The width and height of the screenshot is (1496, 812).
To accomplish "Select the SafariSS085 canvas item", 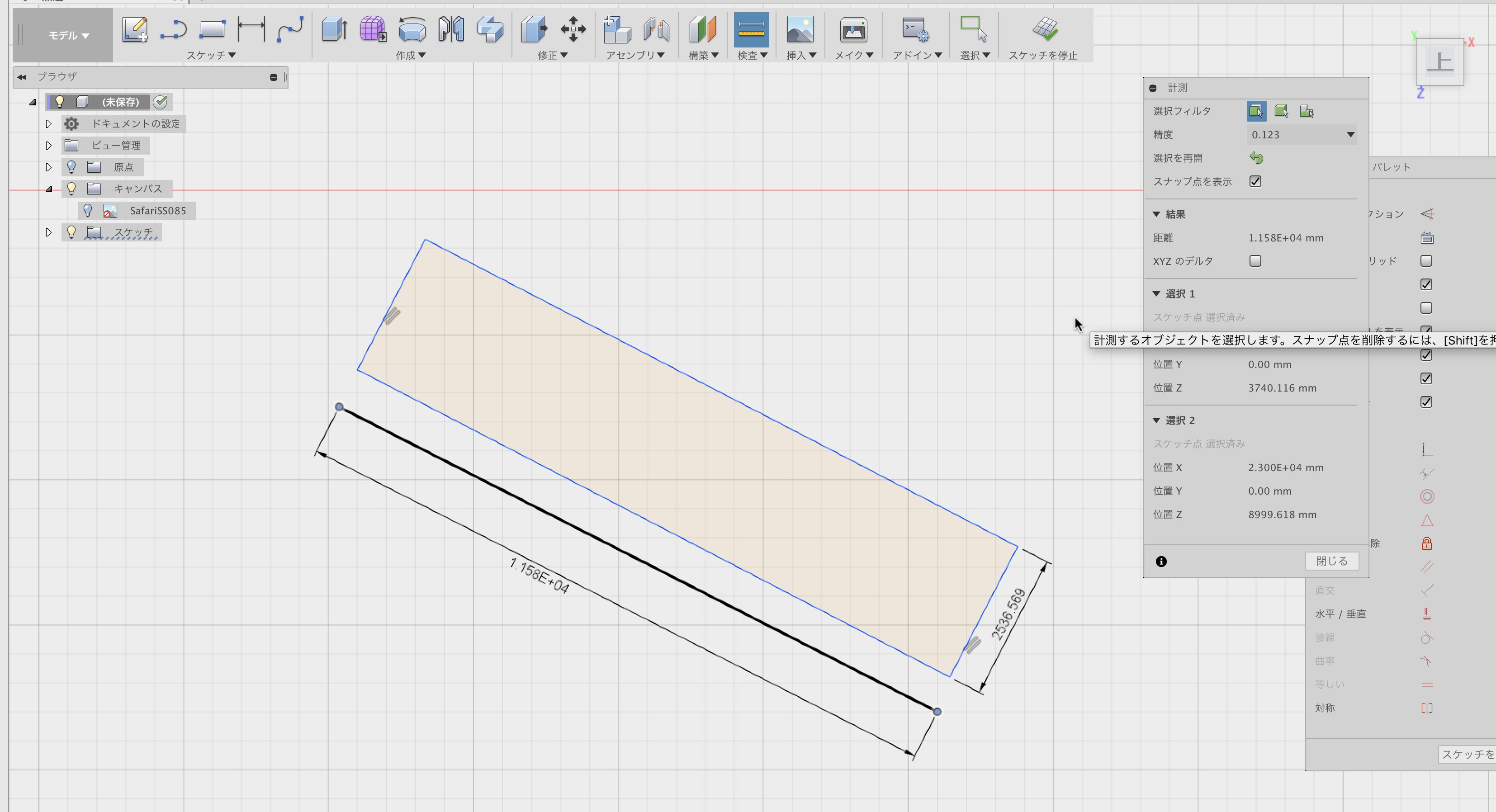I will [x=158, y=211].
